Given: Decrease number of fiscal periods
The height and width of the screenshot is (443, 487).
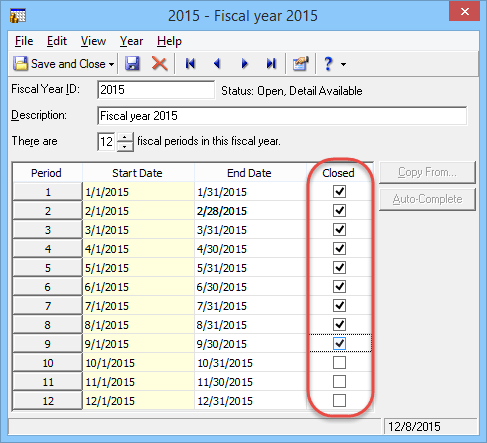Looking at the screenshot, I should [125, 147].
